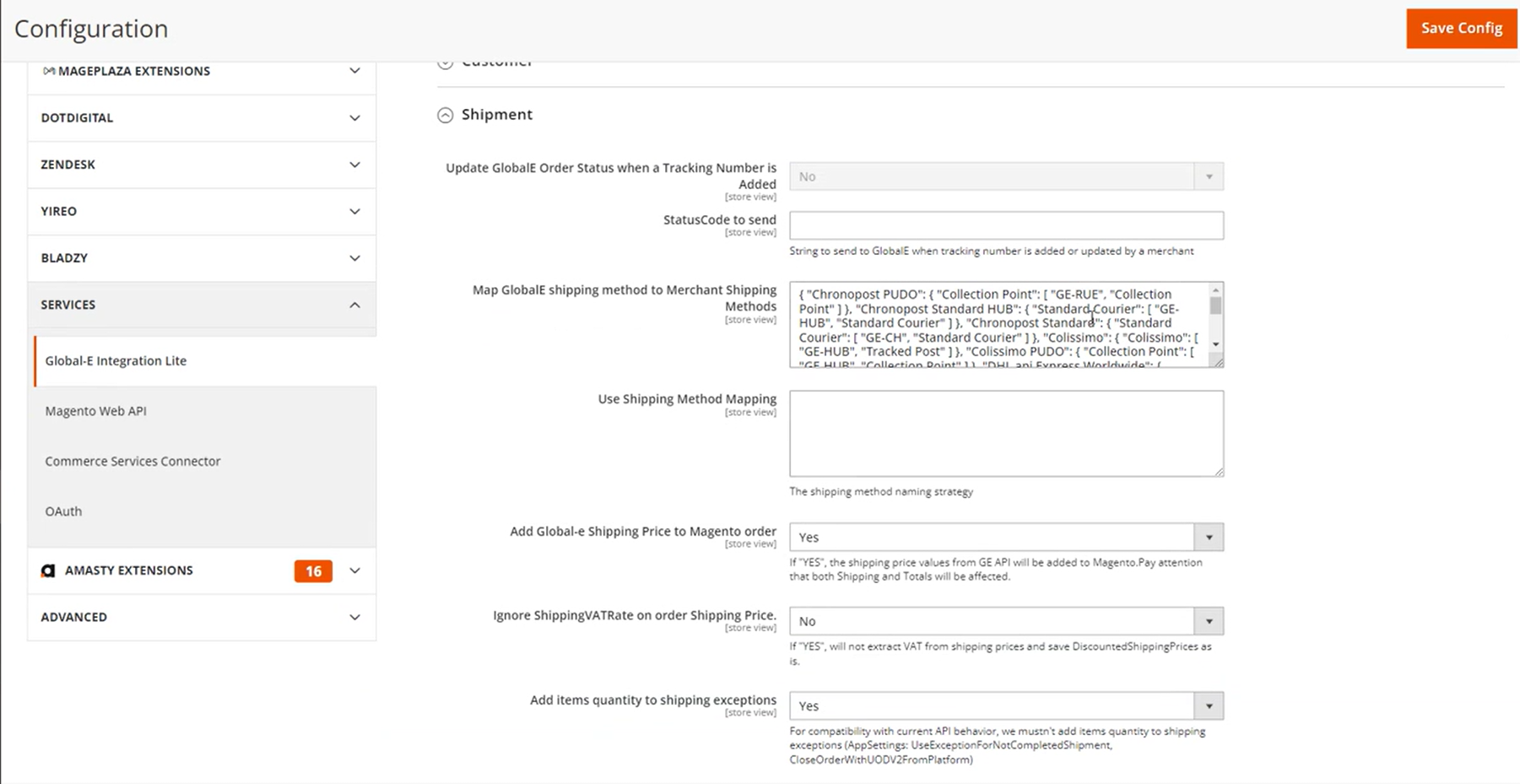Click the Save Config button
The width and height of the screenshot is (1520, 784).
tap(1461, 28)
